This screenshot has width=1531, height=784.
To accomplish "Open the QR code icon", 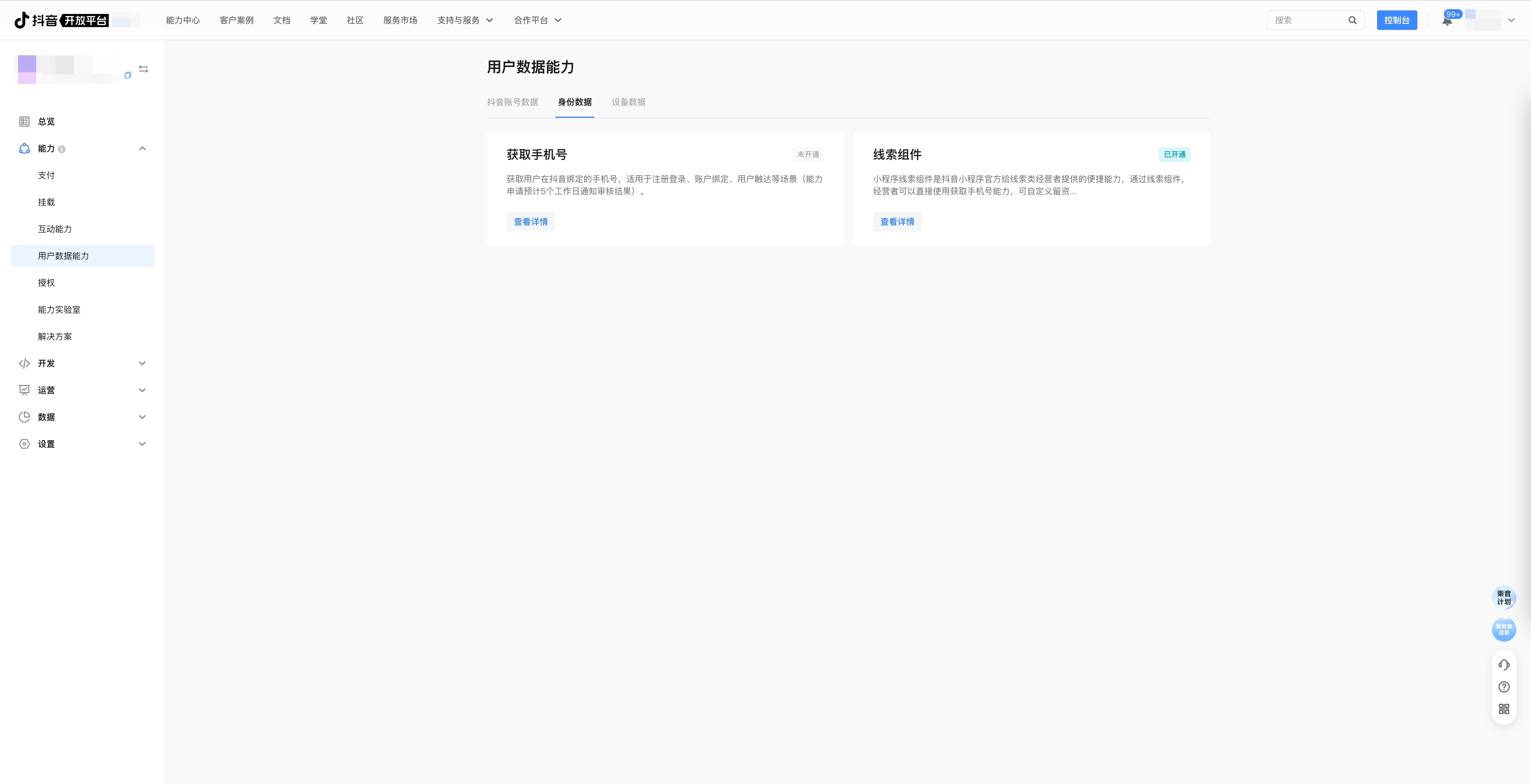I will [1504, 709].
